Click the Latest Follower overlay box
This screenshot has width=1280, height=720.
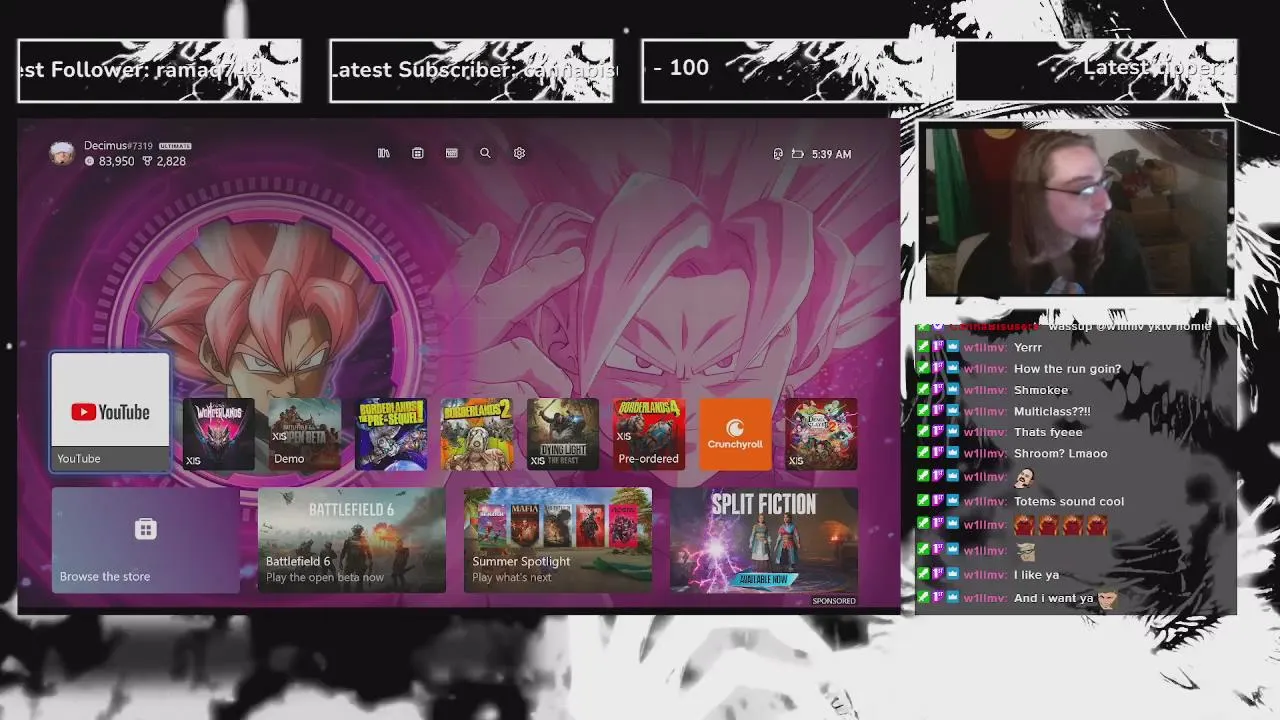159,70
